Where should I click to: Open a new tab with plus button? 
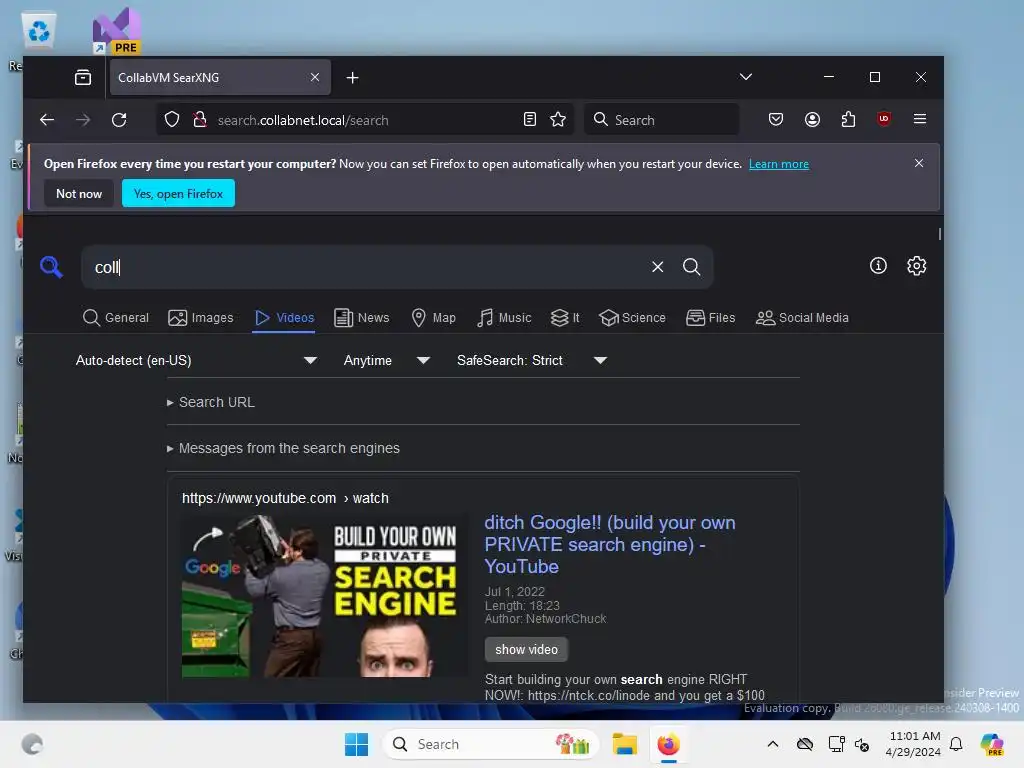(x=353, y=78)
